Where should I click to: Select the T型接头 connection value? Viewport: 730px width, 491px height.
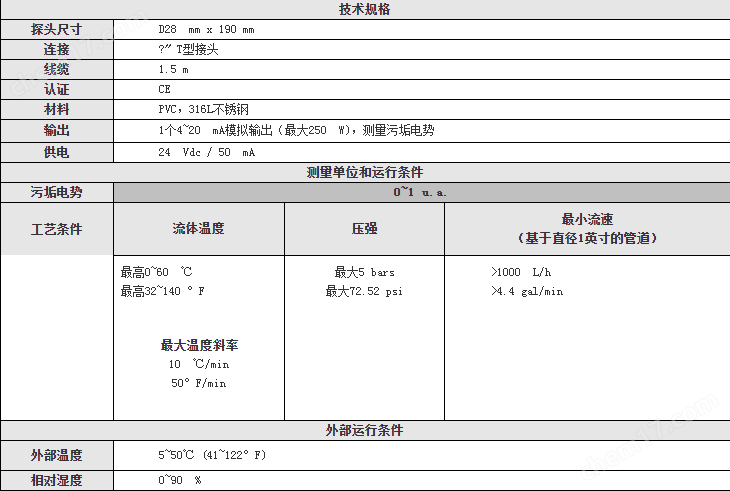pyautogui.click(x=188, y=49)
